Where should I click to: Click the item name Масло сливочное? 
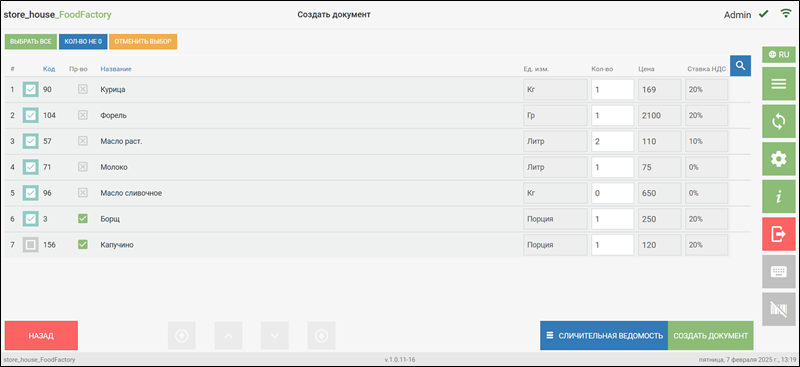(131, 193)
